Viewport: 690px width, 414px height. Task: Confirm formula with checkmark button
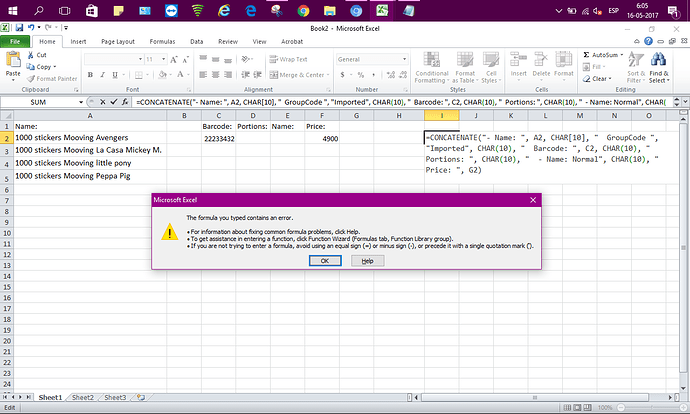pos(114,102)
